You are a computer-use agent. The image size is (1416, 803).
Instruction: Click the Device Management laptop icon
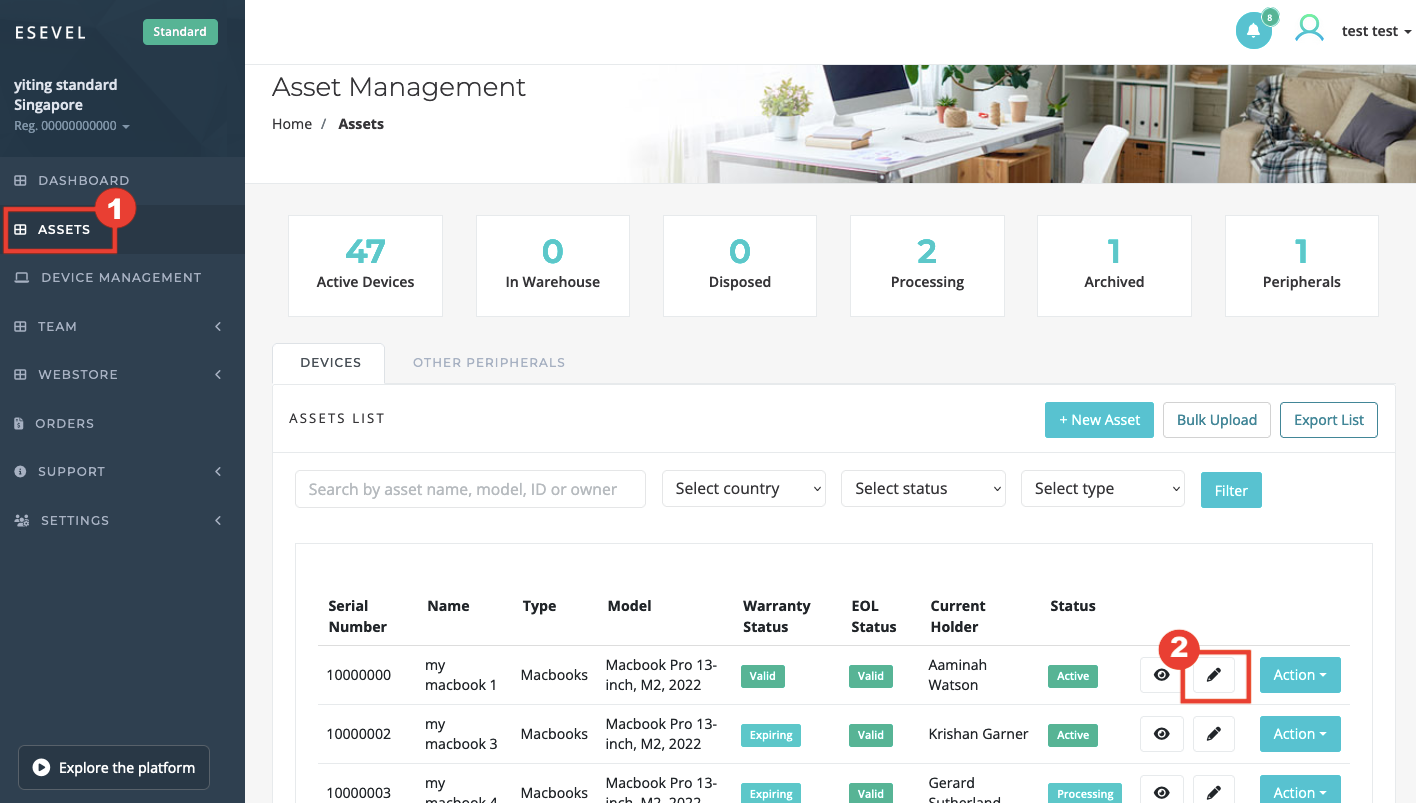click(21, 278)
